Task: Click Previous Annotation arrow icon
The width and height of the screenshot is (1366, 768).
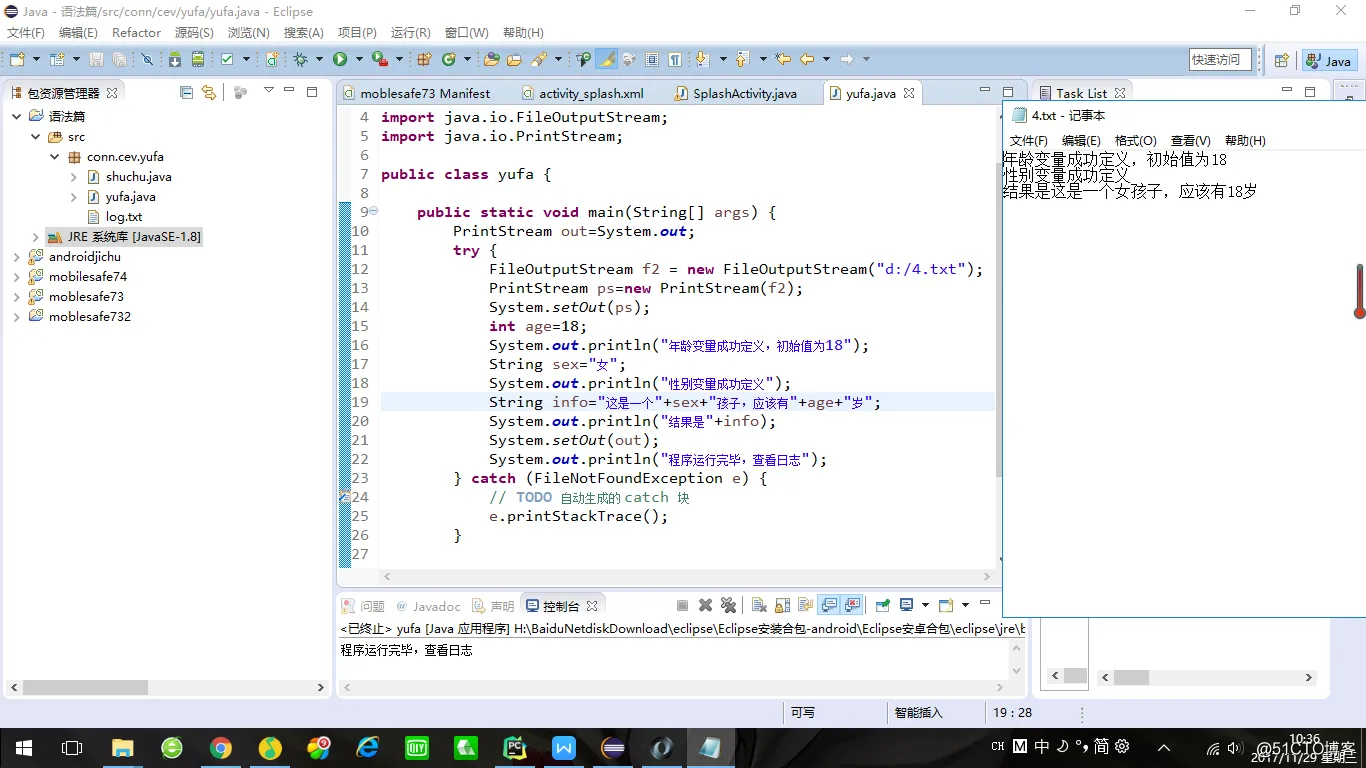Action: tap(742, 59)
